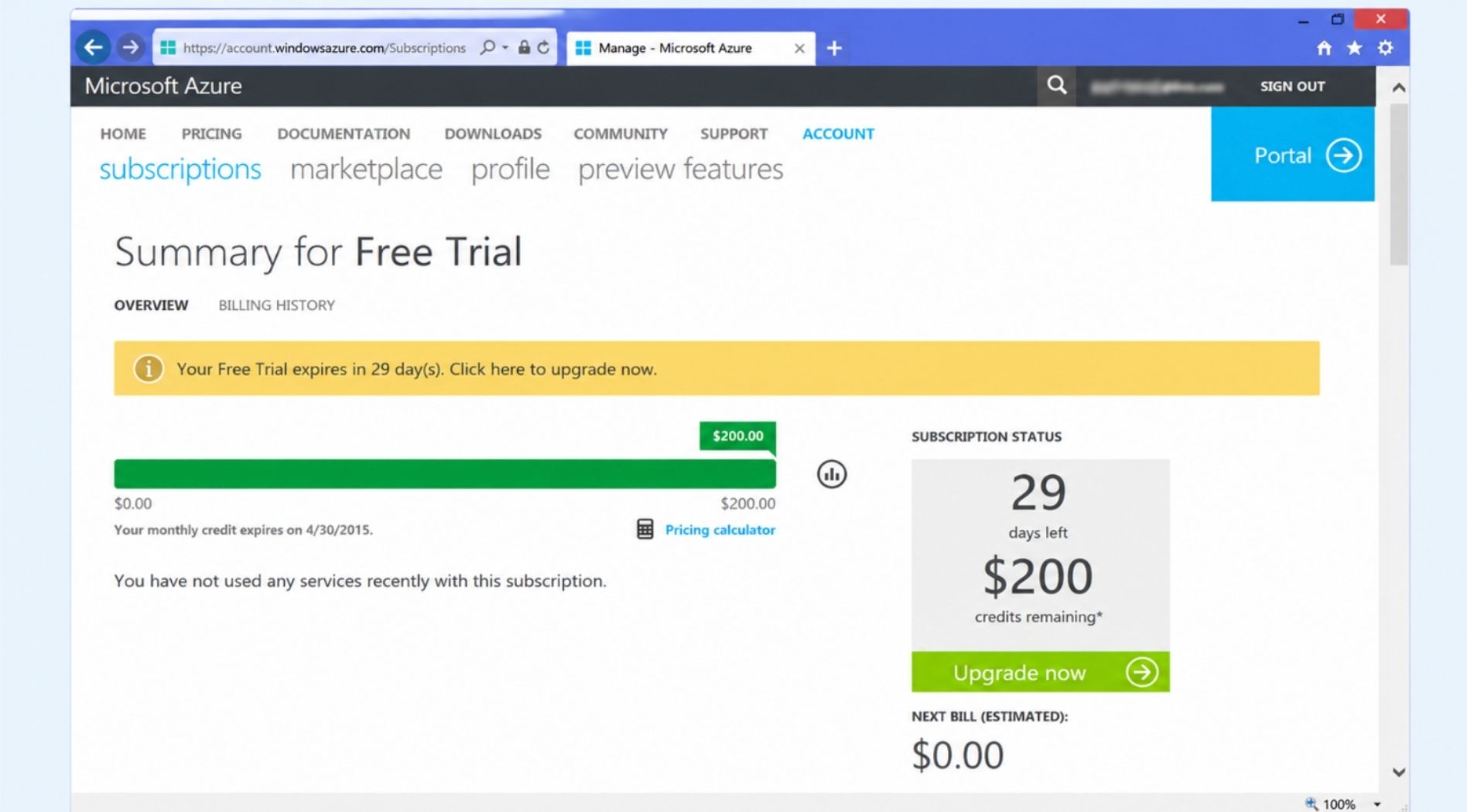Open the DOWNLOADS navigation item
The height and width of the screenshot is (812, 1467).
493,134
